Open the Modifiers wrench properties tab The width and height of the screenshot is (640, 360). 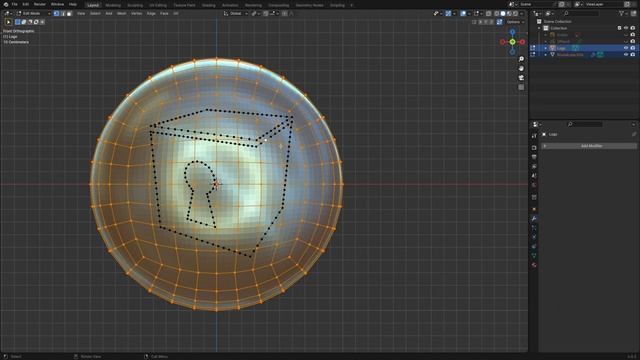(534, 219)
